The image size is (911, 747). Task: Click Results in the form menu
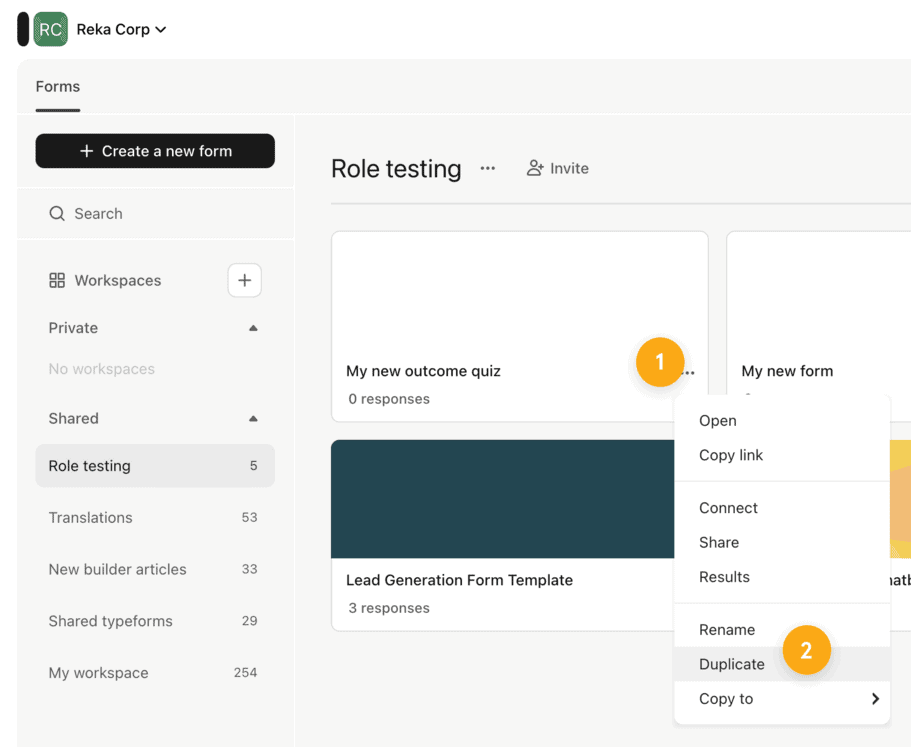click(724, 577)
